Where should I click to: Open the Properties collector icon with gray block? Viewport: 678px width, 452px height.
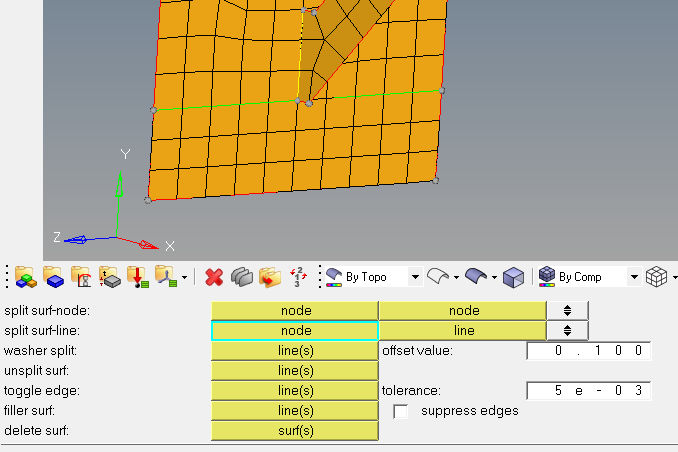(x=109, y=277)
